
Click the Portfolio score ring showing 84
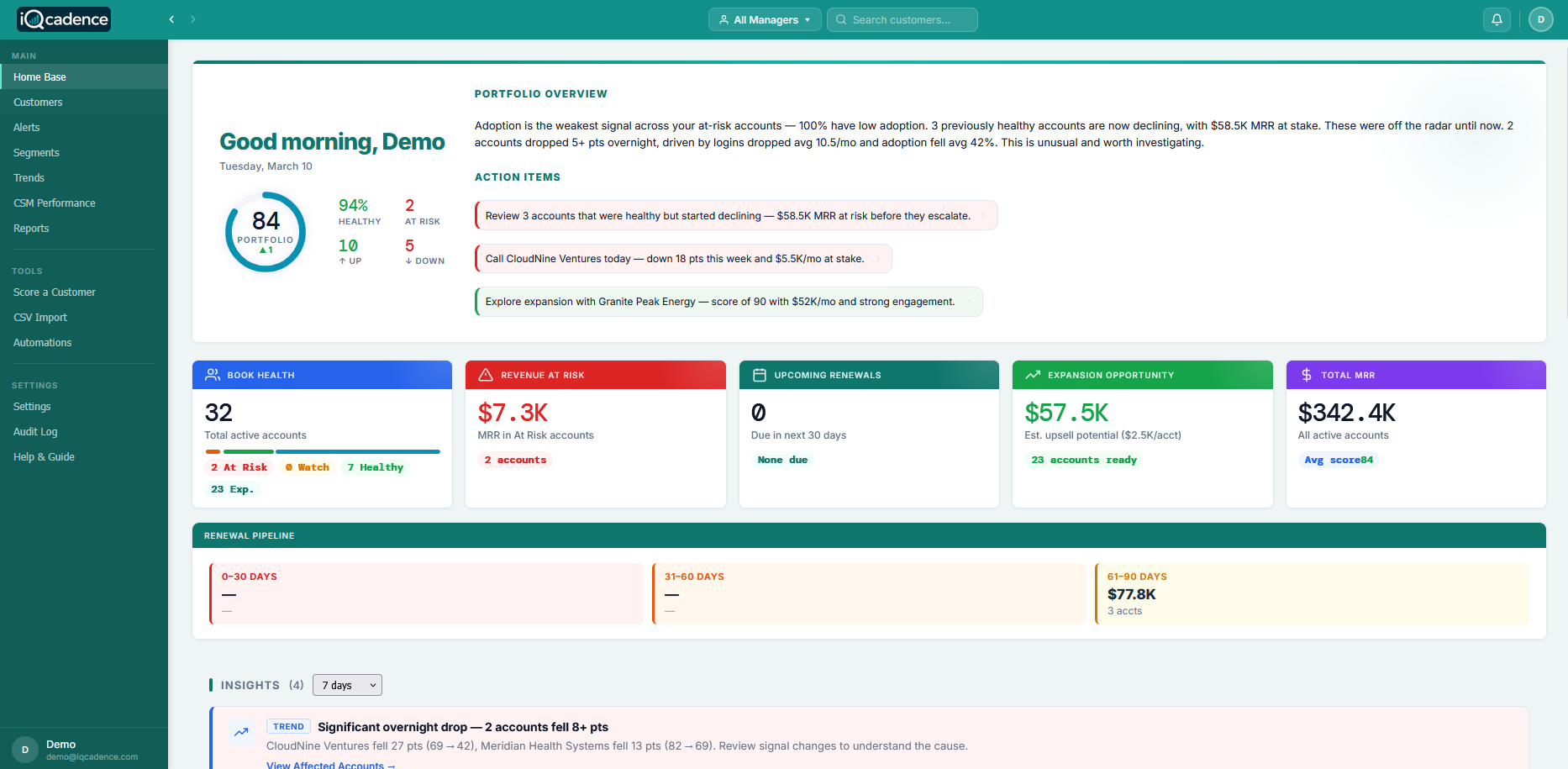pos(265,231)
